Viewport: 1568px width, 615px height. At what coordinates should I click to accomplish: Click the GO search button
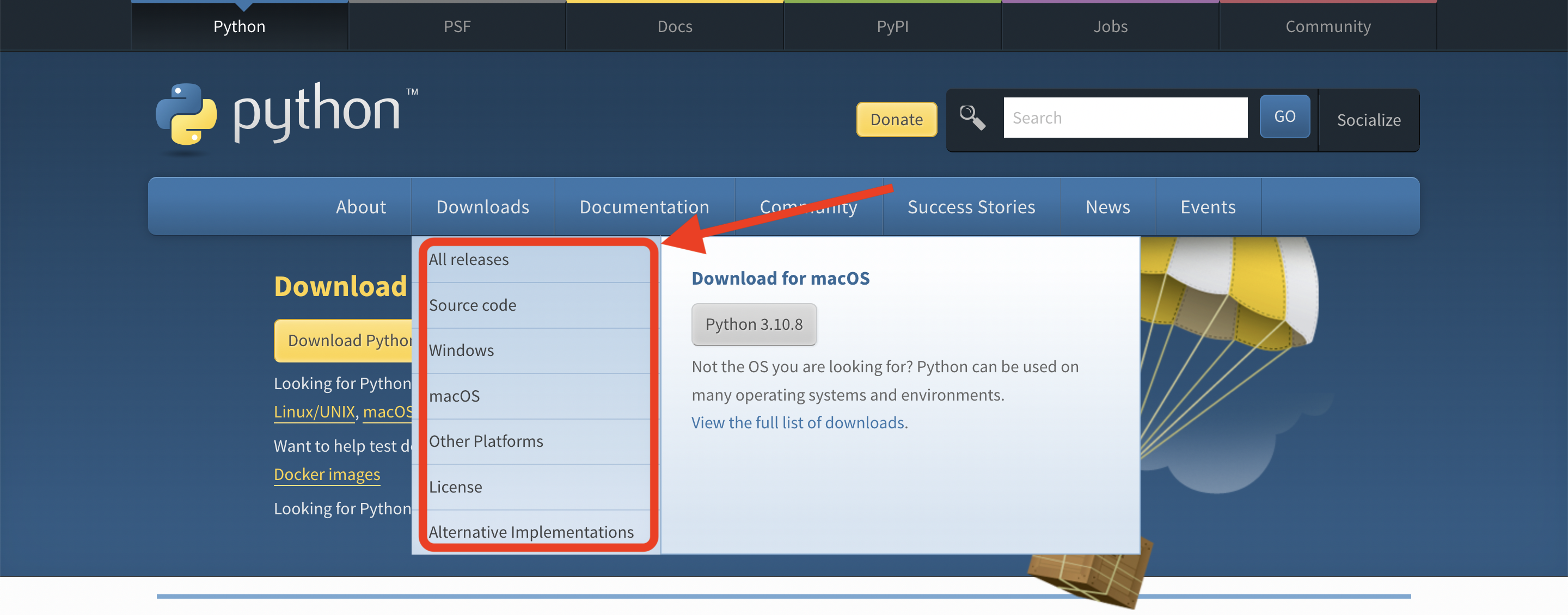(x=1284, y=116)
